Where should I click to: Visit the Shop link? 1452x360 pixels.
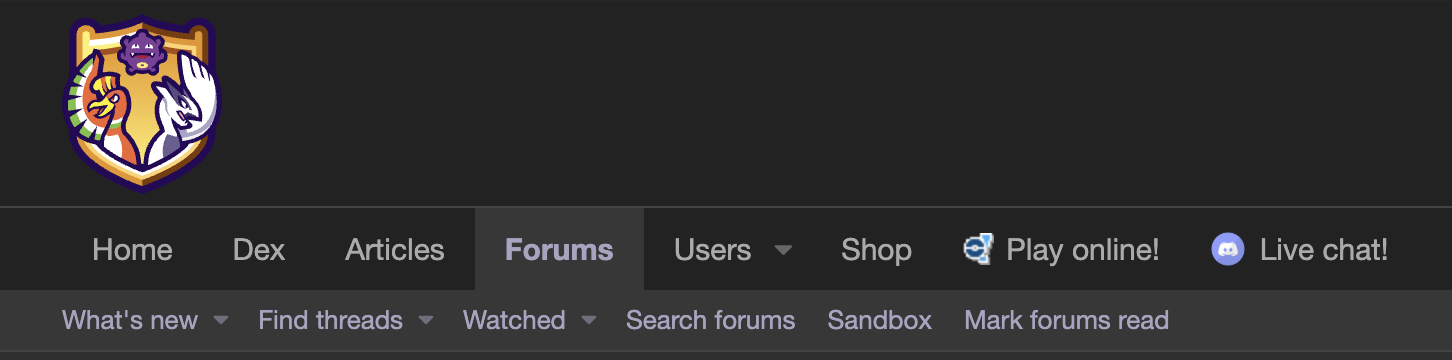point(876,249)
